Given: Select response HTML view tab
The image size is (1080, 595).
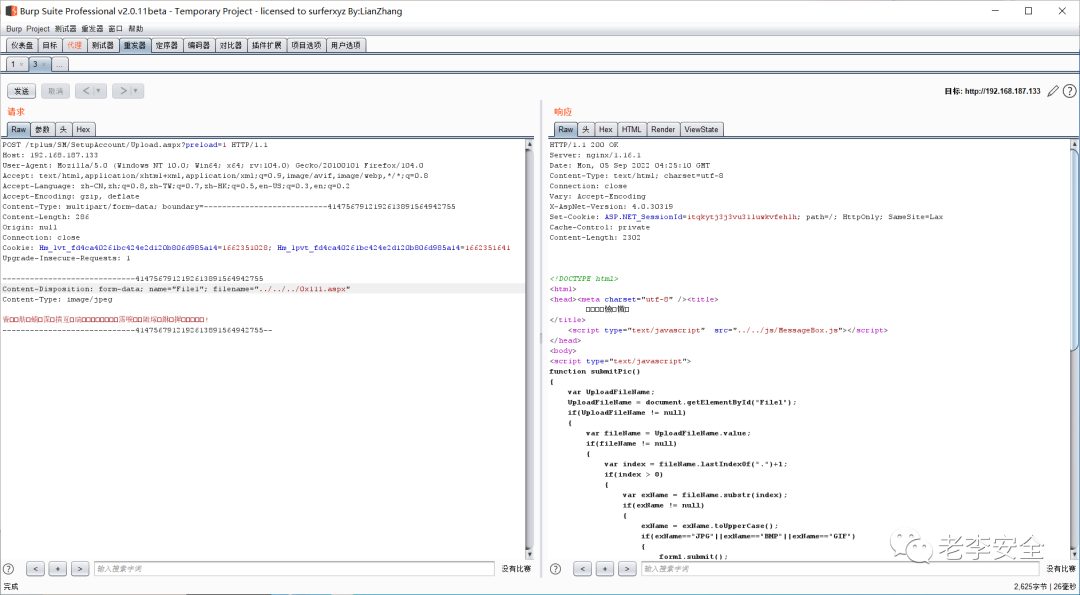Looking at the screenshot, I should [x=632, y=129].
